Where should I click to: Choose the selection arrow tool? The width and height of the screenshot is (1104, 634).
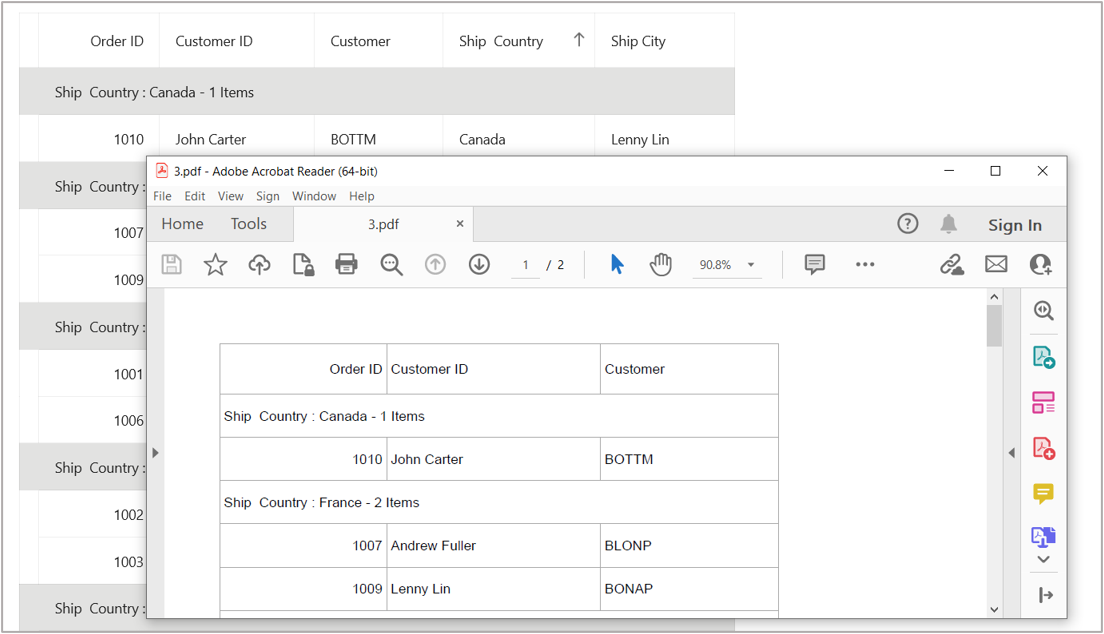tap(617, 265)
